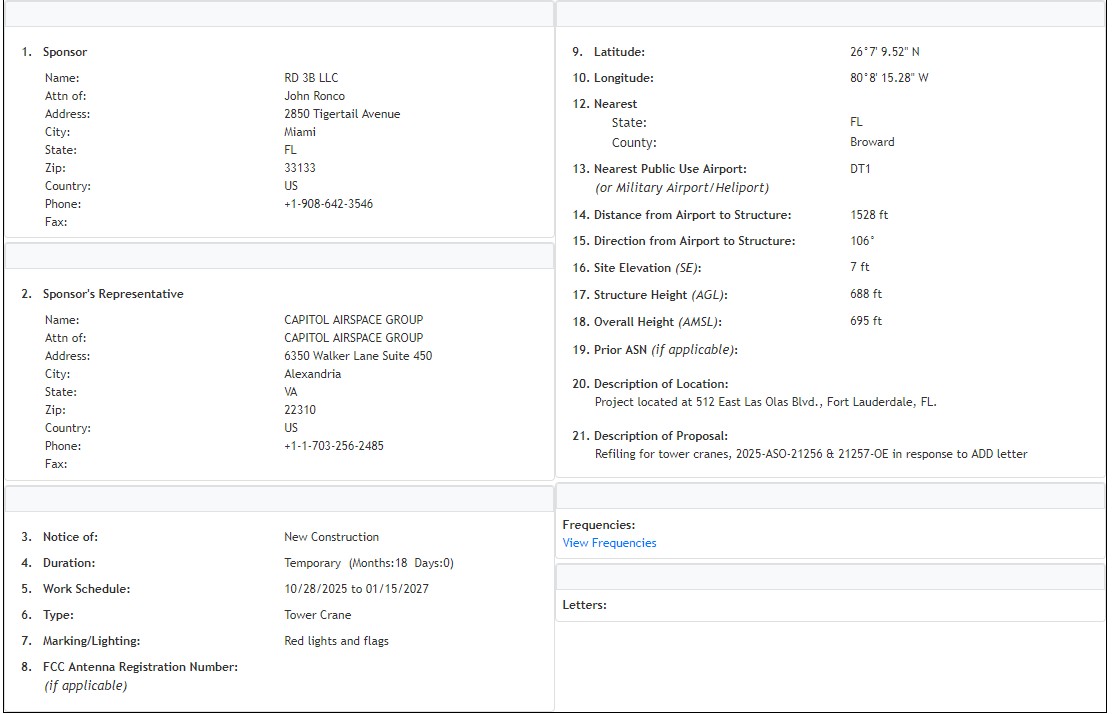Click the representative phone +1-1-703-256-2485

click(333, 446)
